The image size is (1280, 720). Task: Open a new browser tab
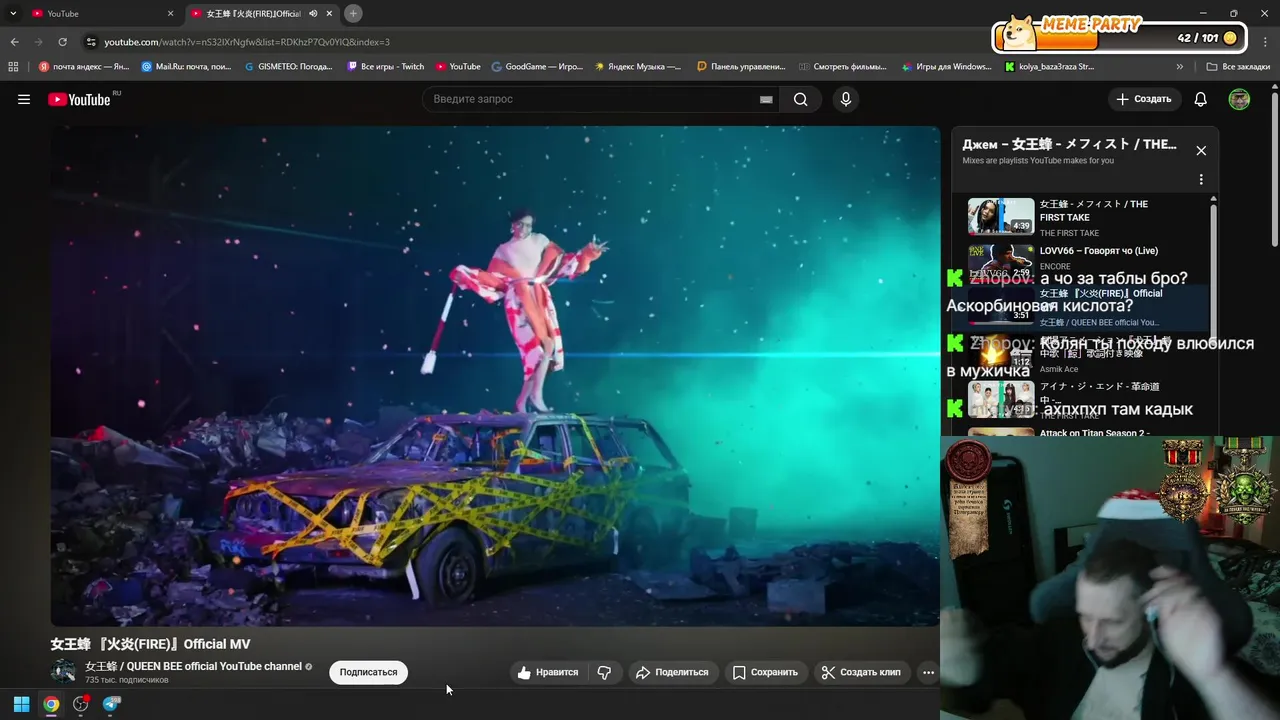pyautogui.click(x=353, y=13)
